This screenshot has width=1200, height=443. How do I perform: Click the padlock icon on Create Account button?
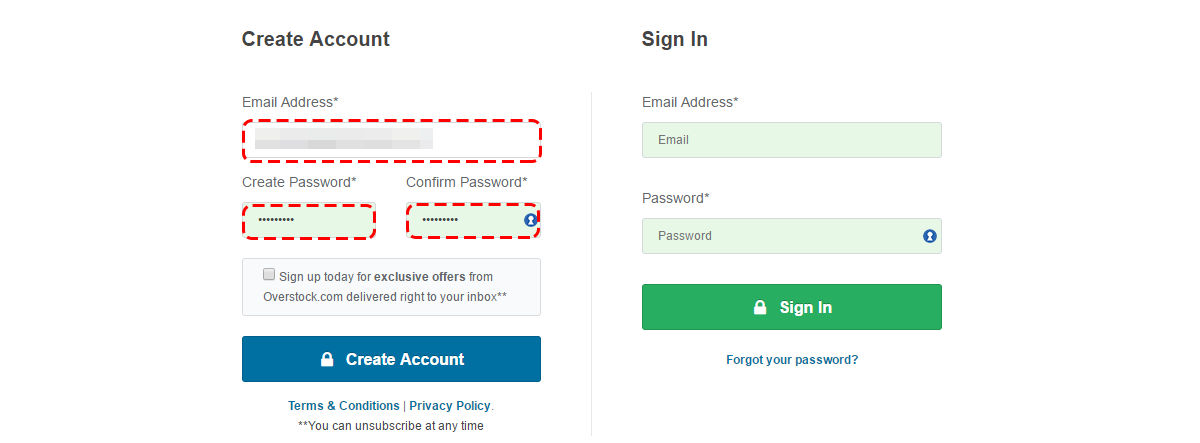point(326,359)
